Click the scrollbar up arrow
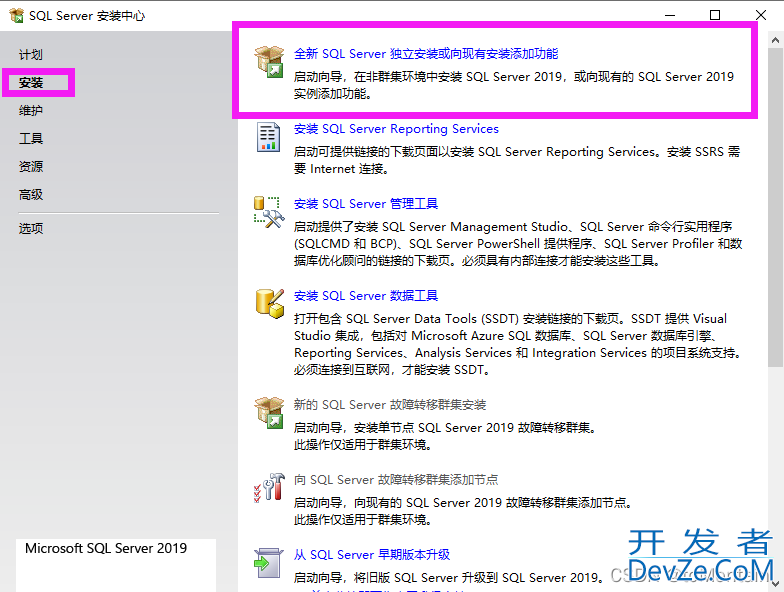The height and width of the screenshot is (592, 784). click(x=776, y=40)
